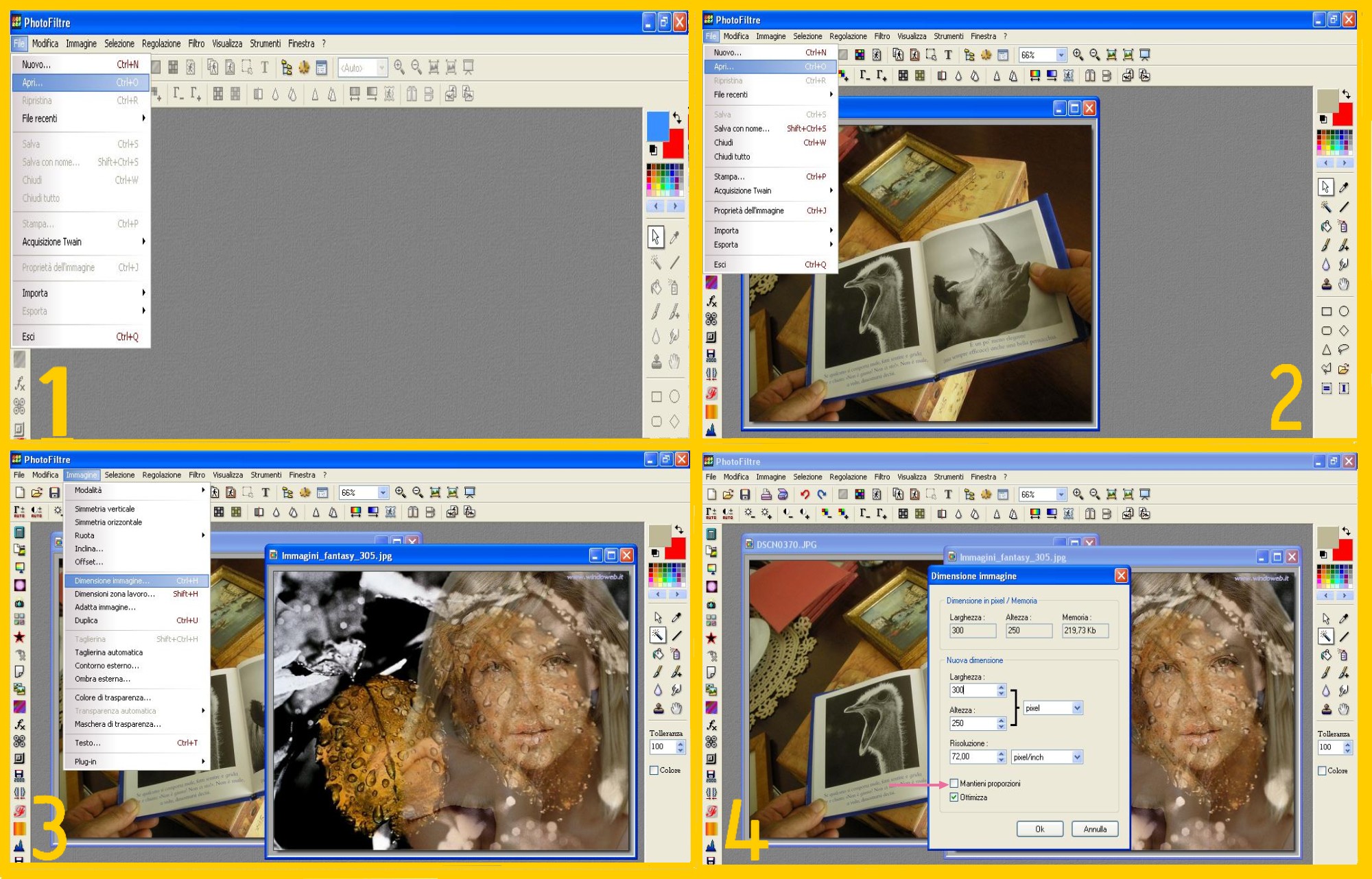Viewport: 1372px width, 879px height.
Task: Choose Dimensione immagine... from Immagine menu
Action: pos(111,581)
